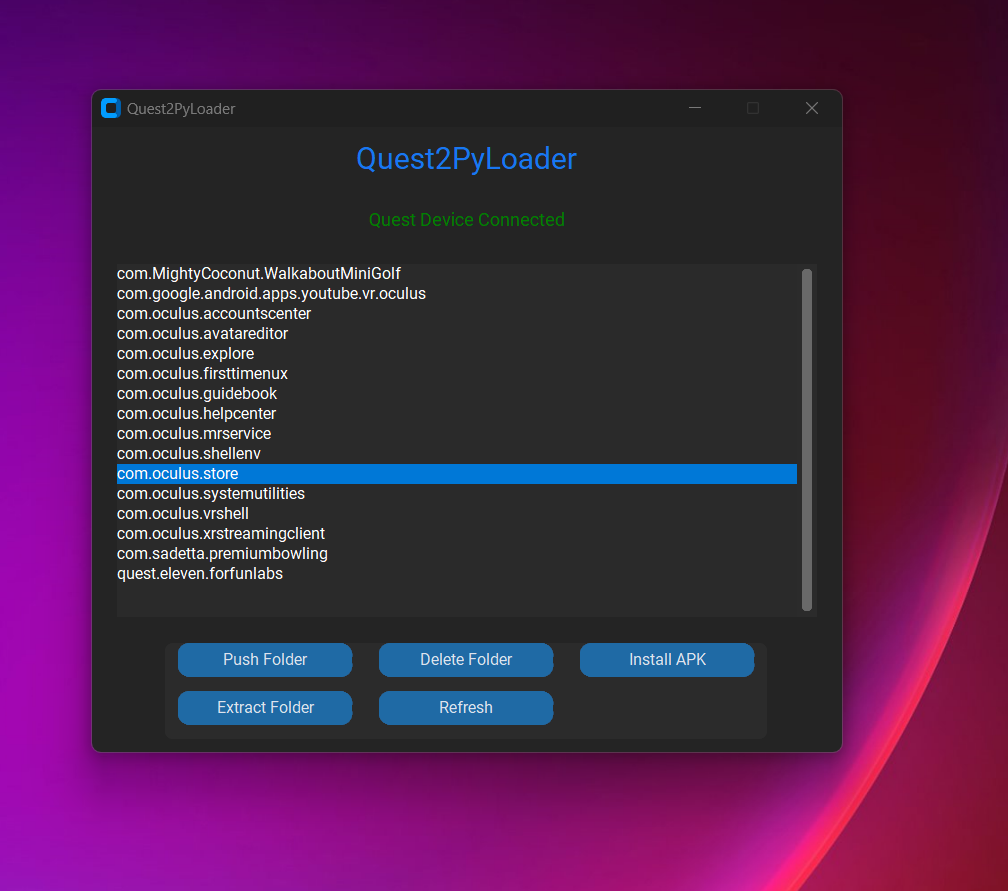This screenshot has width=1008, height=891.
Task: Pick com.oculus.guidebook in the list
Action: pos(456,393)
